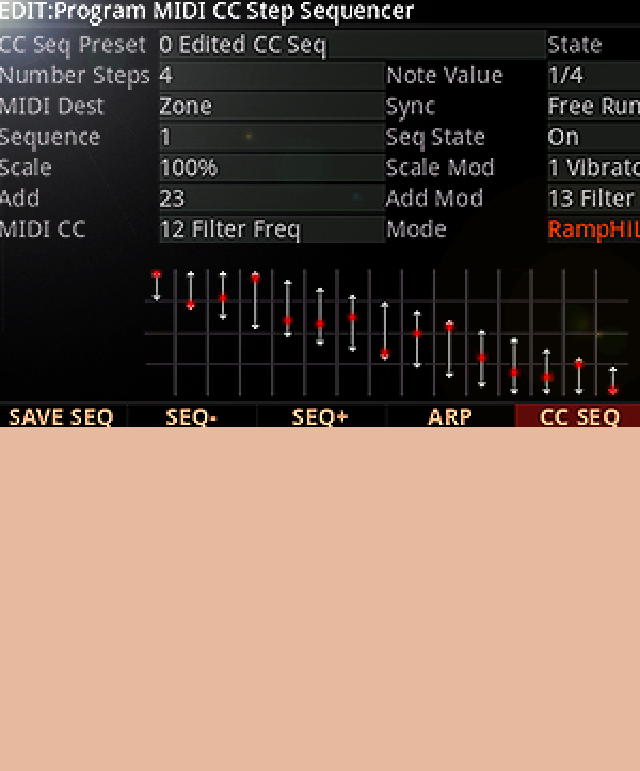This screenshot has height=771, width=640.
Task: Select the Number Steps value field
Action: (x=270, y=76)
